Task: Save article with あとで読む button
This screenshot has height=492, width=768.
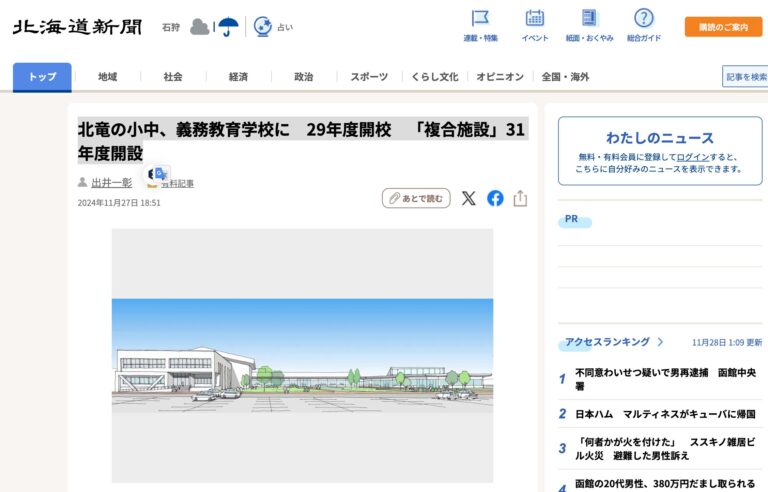Action: coord(416,198)
